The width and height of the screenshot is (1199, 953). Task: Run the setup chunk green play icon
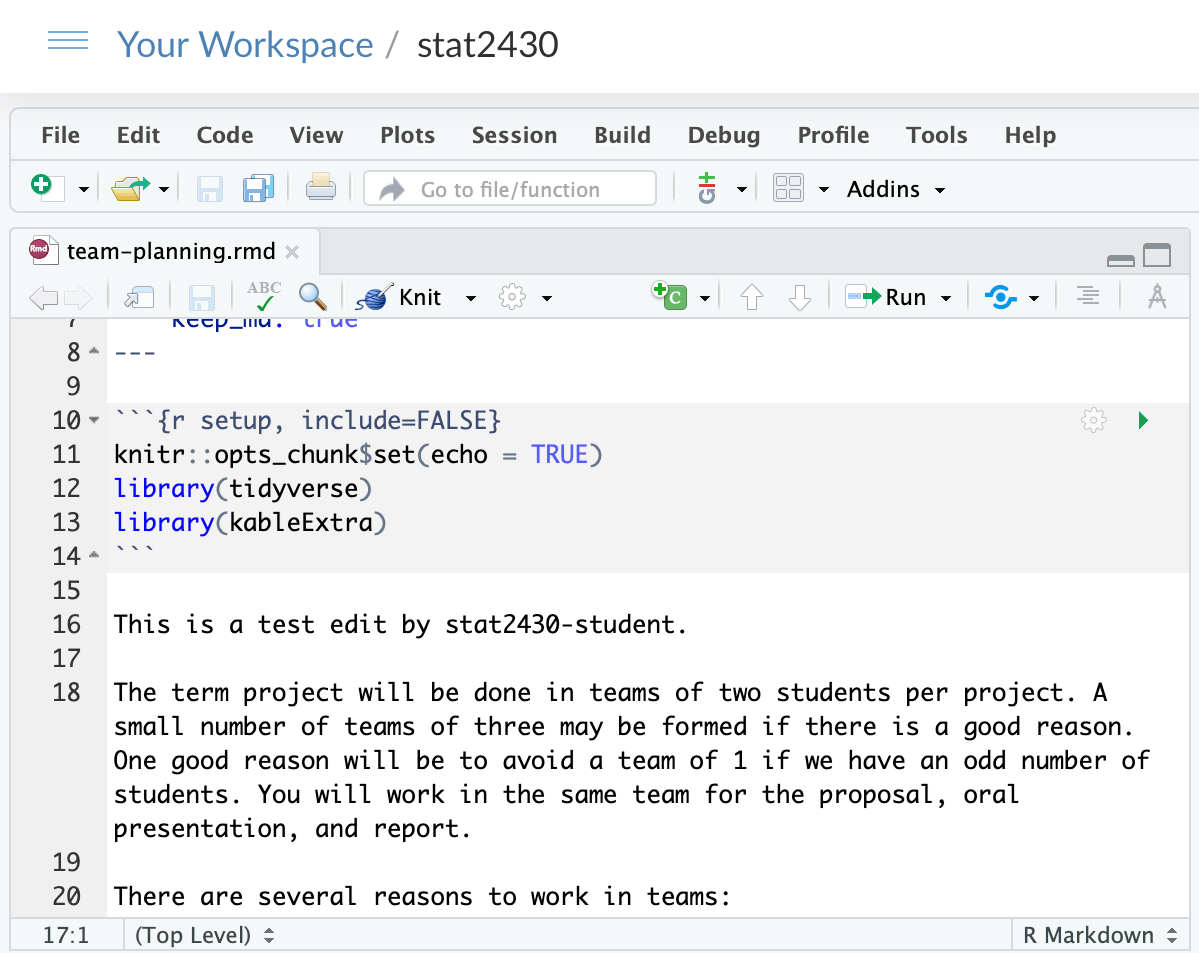pos(1143,420)
